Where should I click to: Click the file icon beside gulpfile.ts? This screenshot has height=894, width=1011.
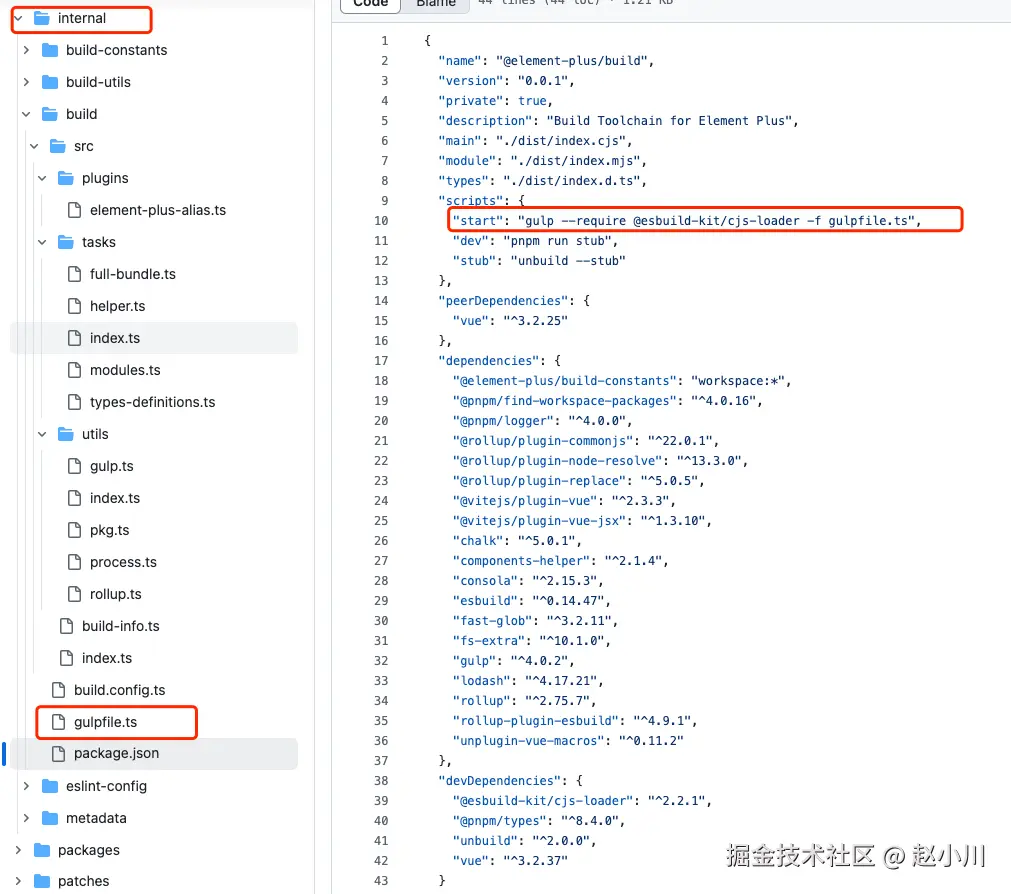59,722
